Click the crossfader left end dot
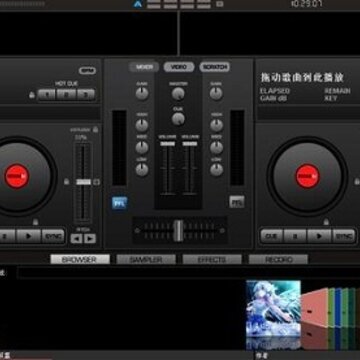Viewport: 360px width, 360px height. coord(137,230)
